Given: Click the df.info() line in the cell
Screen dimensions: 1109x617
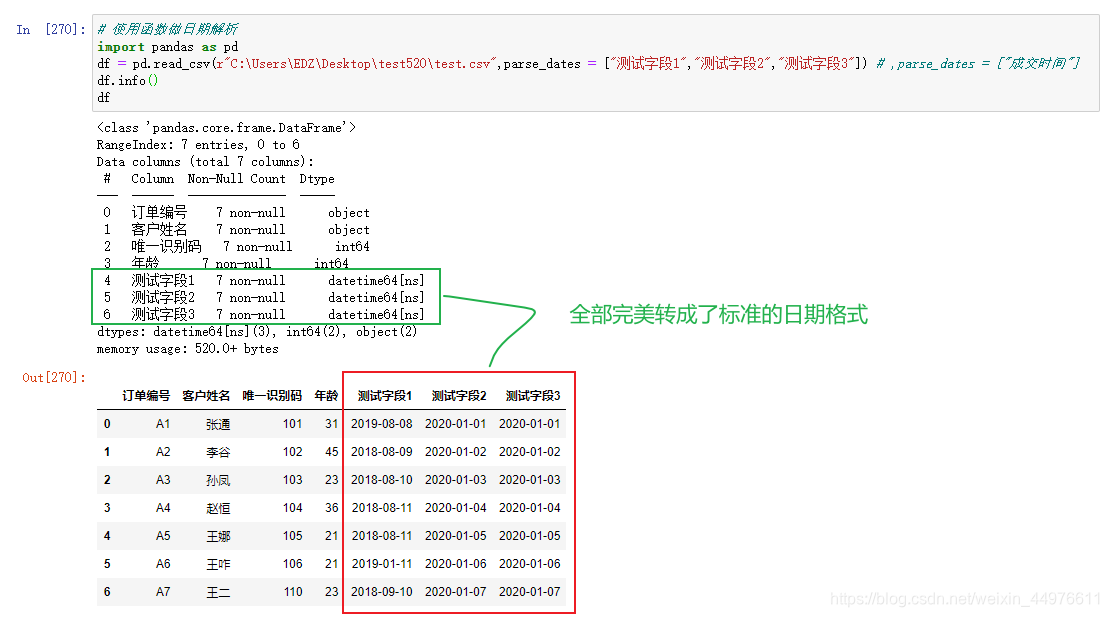Looking at the screenshot, I should [128, 81].
